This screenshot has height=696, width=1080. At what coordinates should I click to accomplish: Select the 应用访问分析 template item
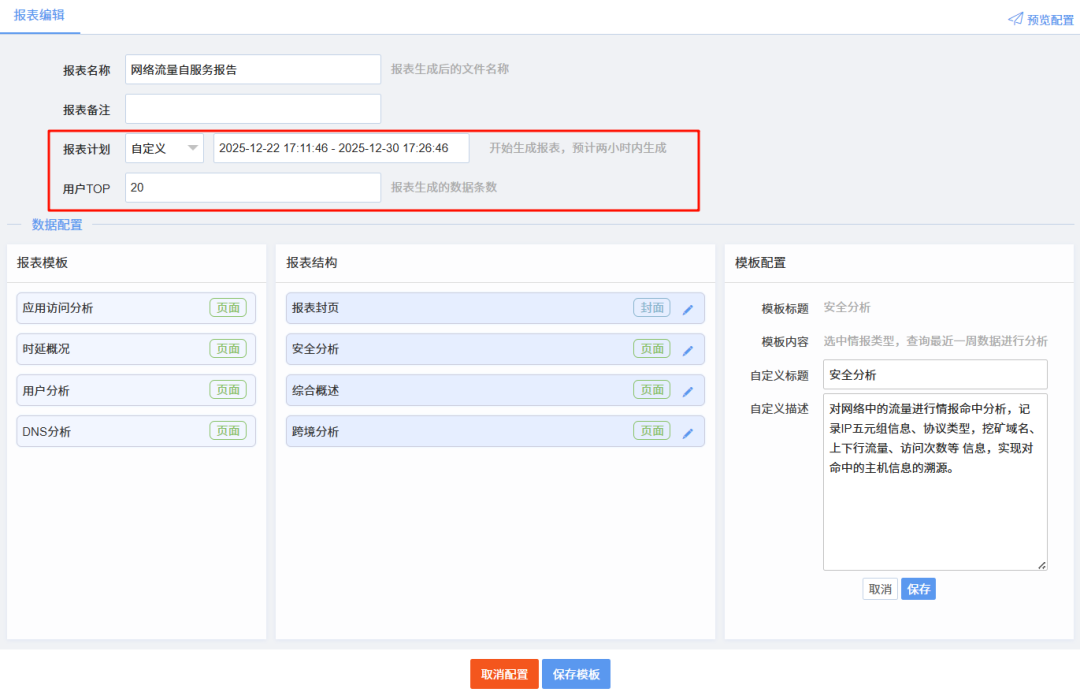pos(136,308)
